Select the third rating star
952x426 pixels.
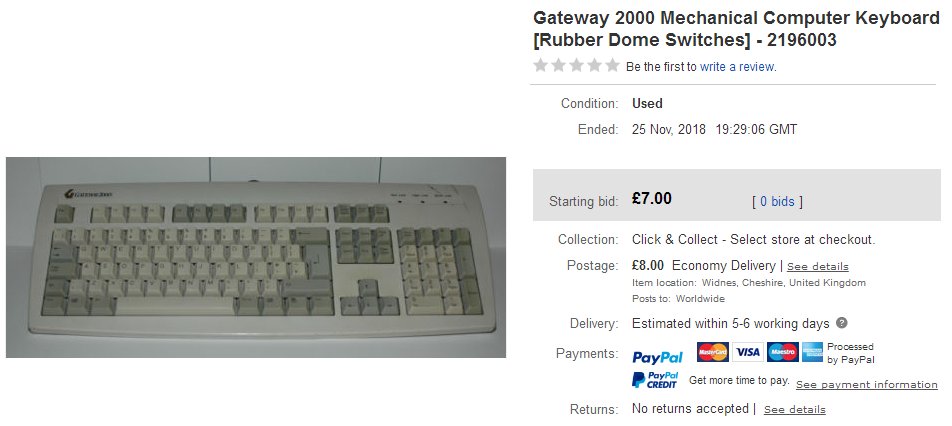coord(577,66)
